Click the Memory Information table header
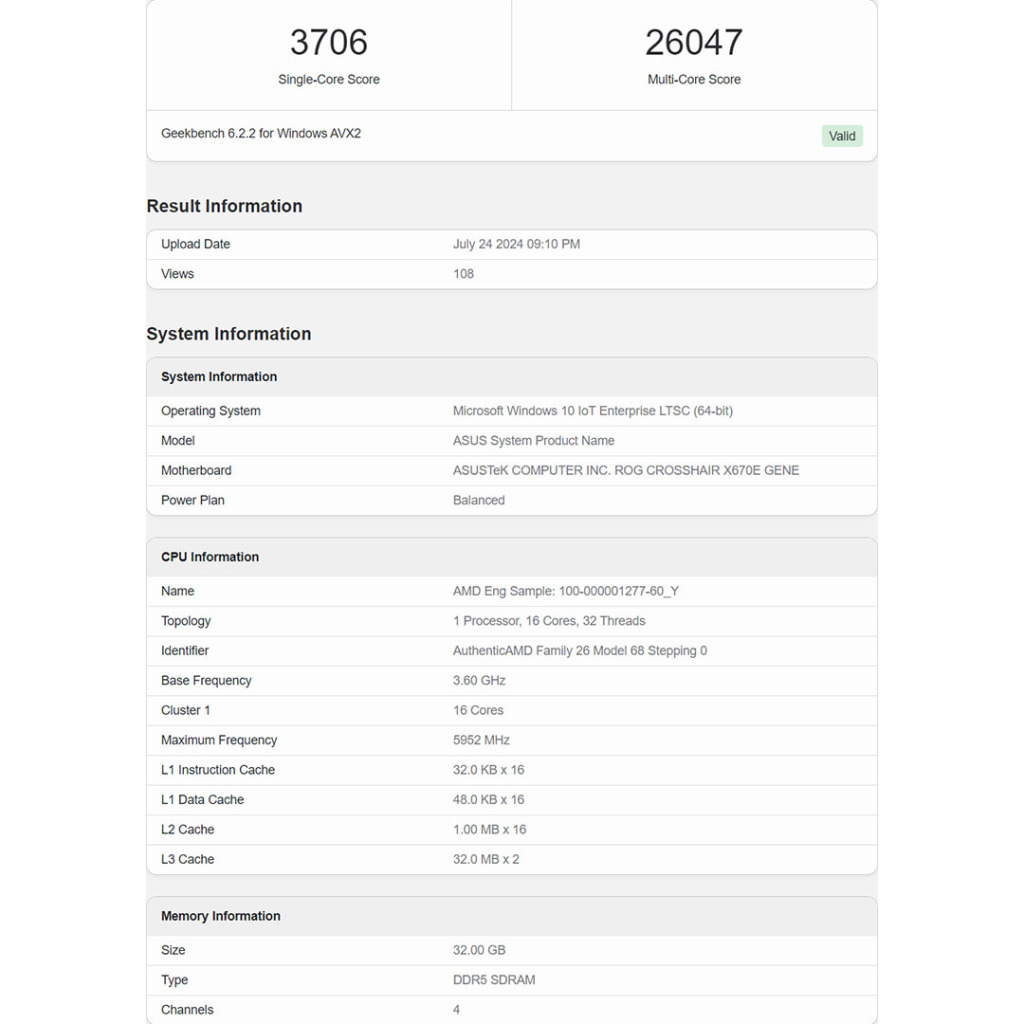The image size is (1024, 1024). coord(221,916)
